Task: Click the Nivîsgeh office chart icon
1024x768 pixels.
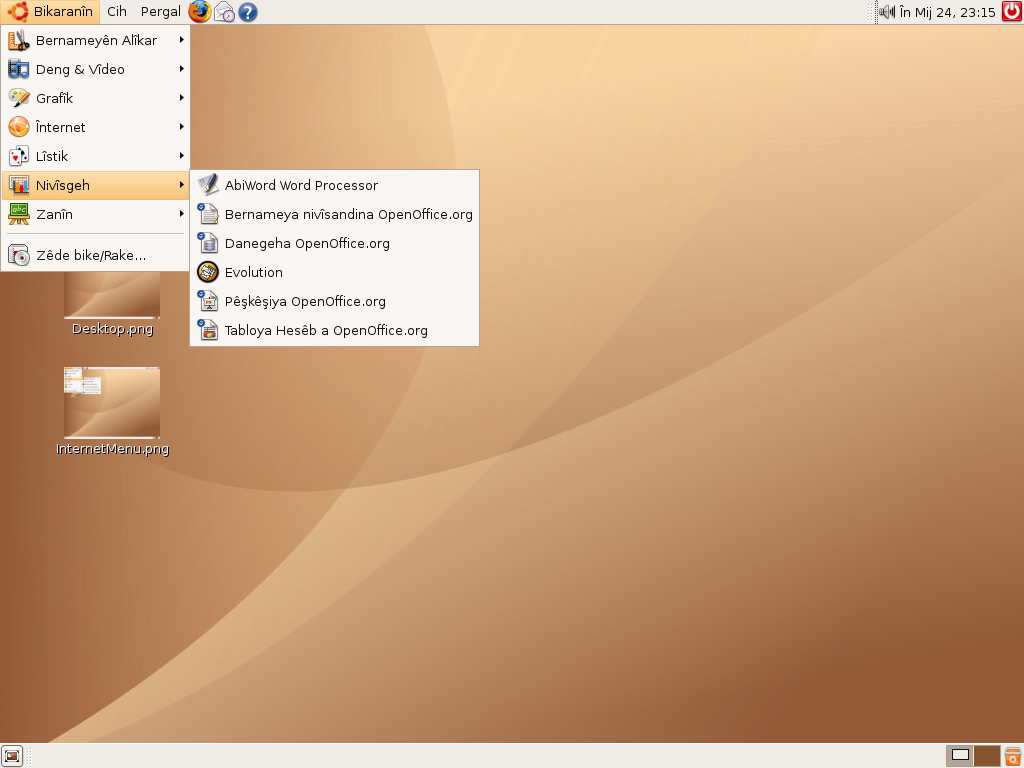Action: click(x=18, y=185)
